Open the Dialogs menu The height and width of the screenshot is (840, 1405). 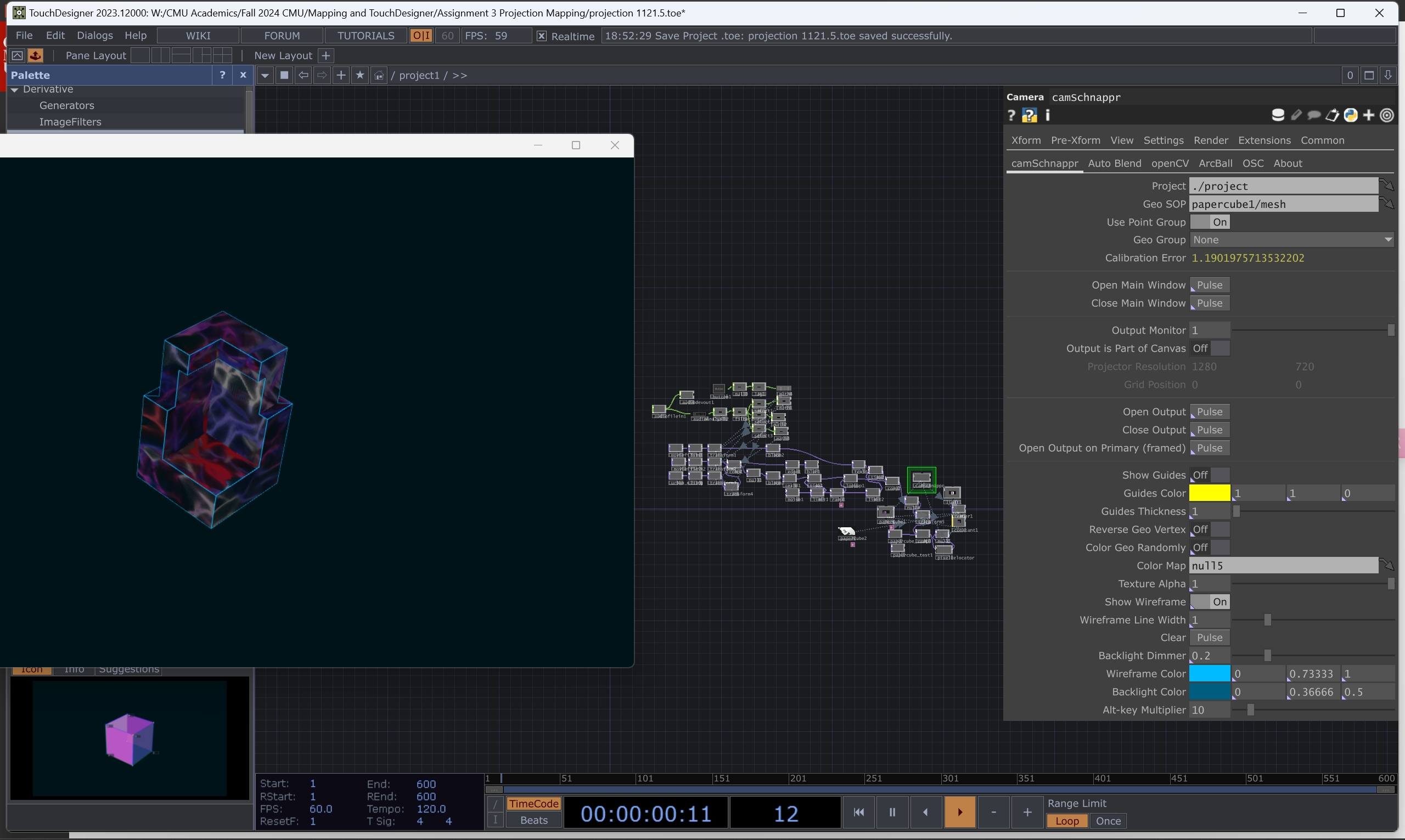(94, 35)
